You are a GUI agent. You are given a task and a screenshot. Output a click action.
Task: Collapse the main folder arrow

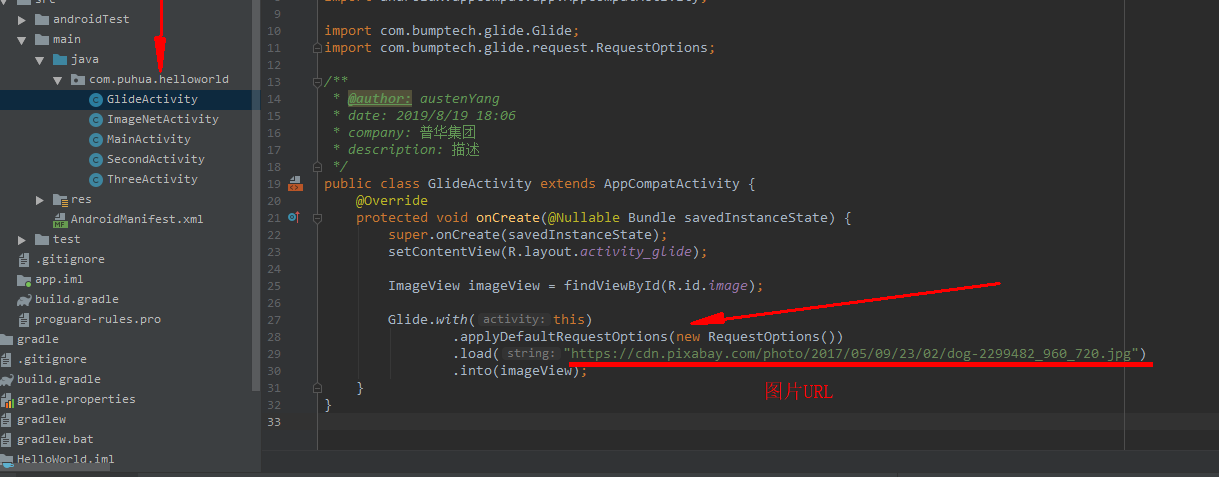(x=23, y=39)
